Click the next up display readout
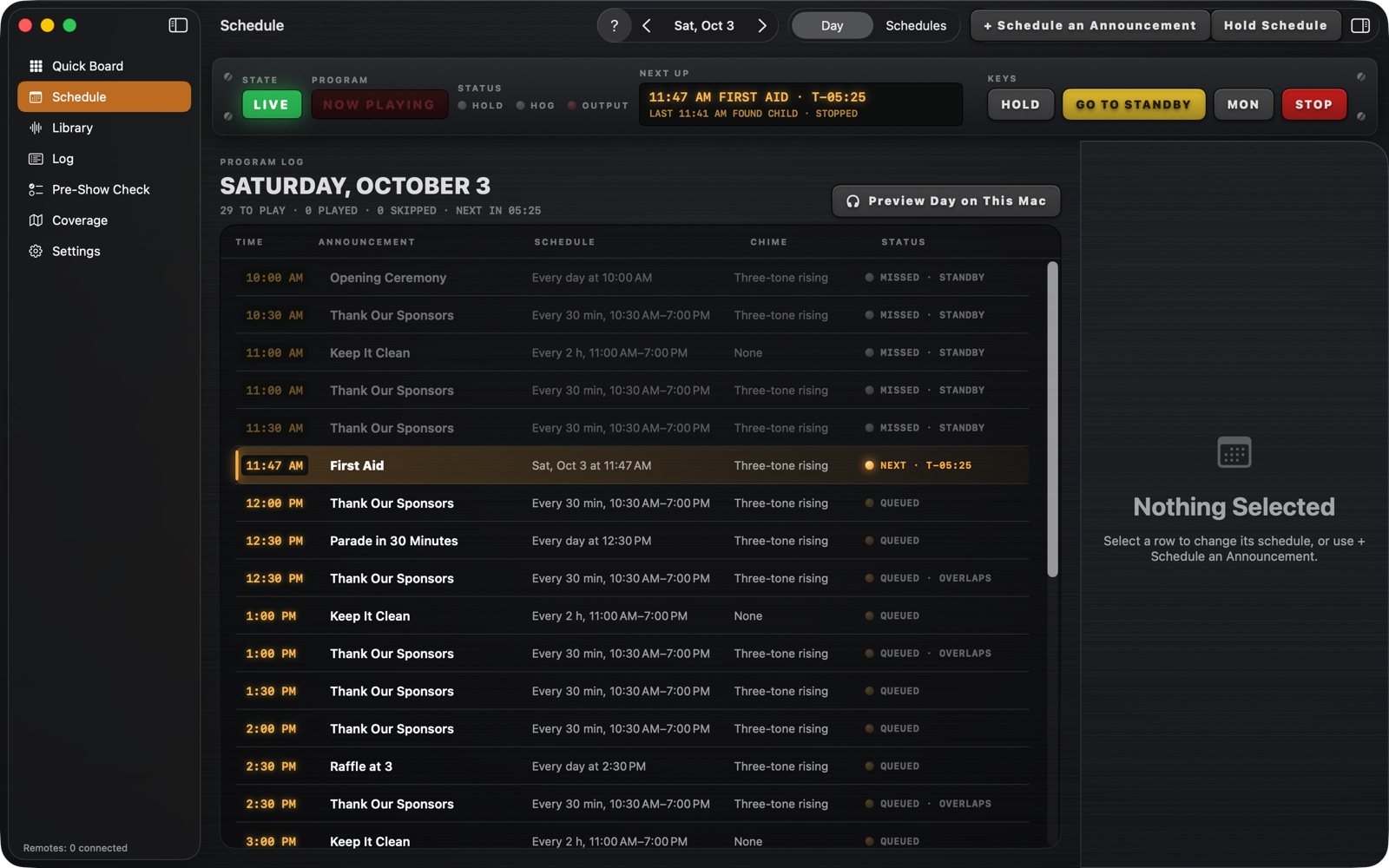The height and width of the screenshot is (868, 1389). (800, 104)
